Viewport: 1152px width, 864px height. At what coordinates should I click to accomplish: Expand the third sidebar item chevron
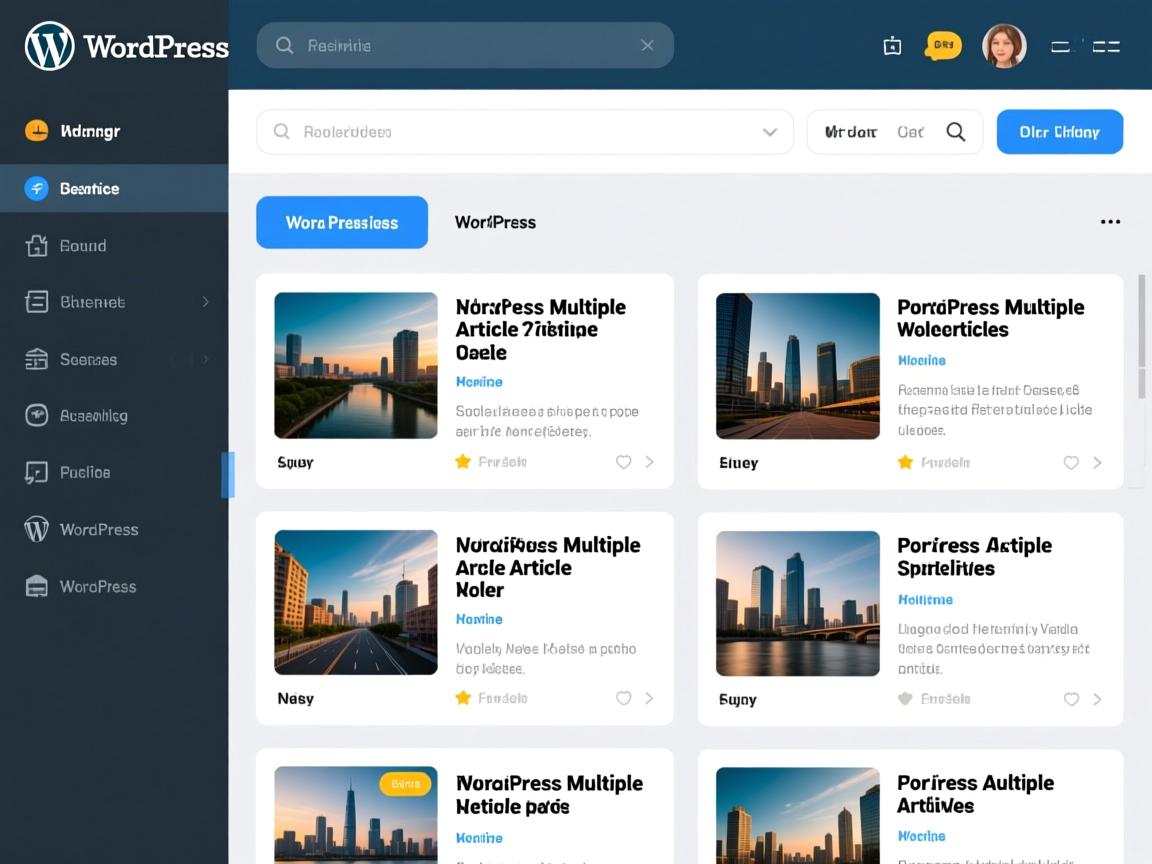[x=205, y=302]
